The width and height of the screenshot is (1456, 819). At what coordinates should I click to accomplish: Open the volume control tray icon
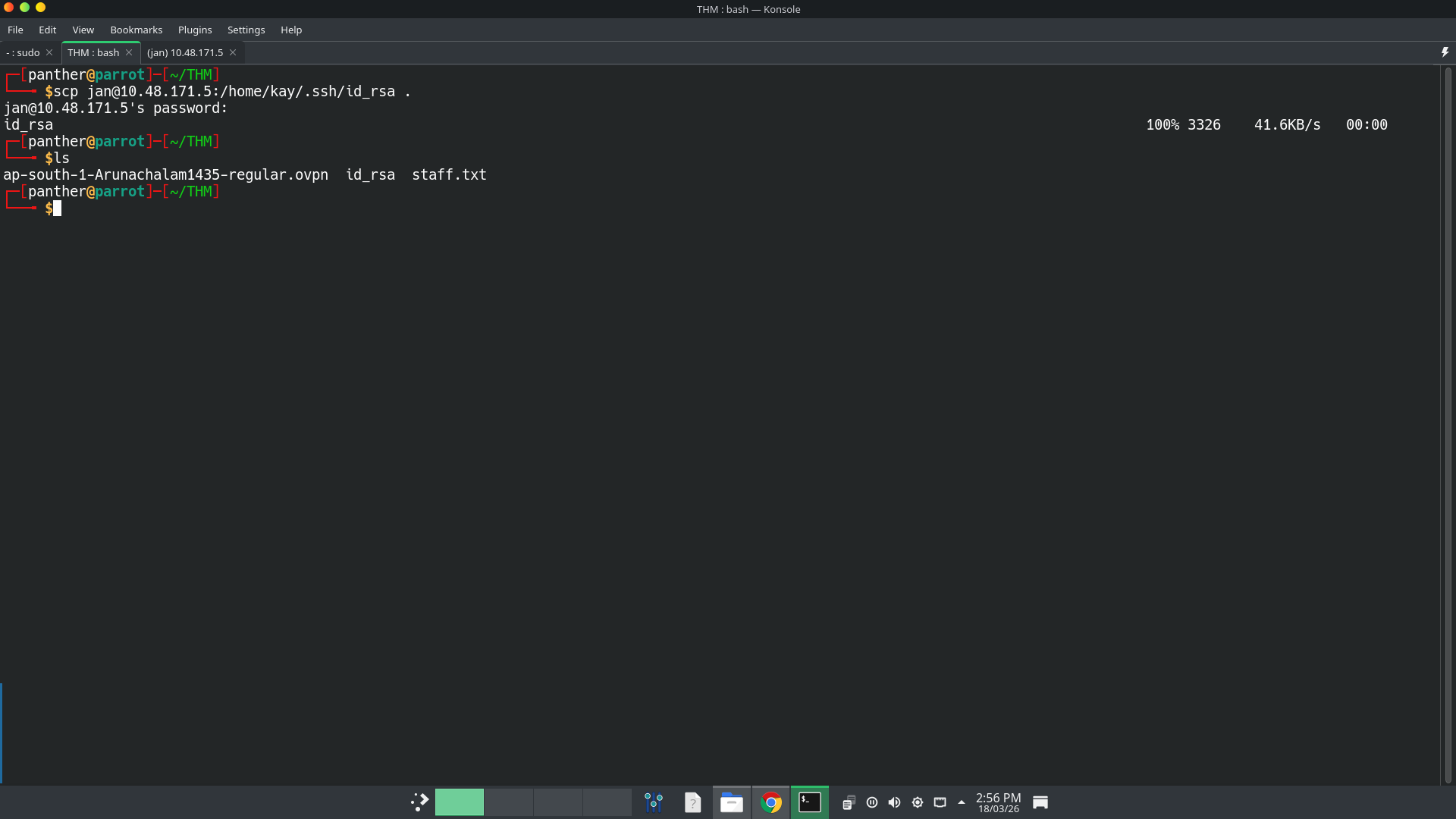coord(895,802)
